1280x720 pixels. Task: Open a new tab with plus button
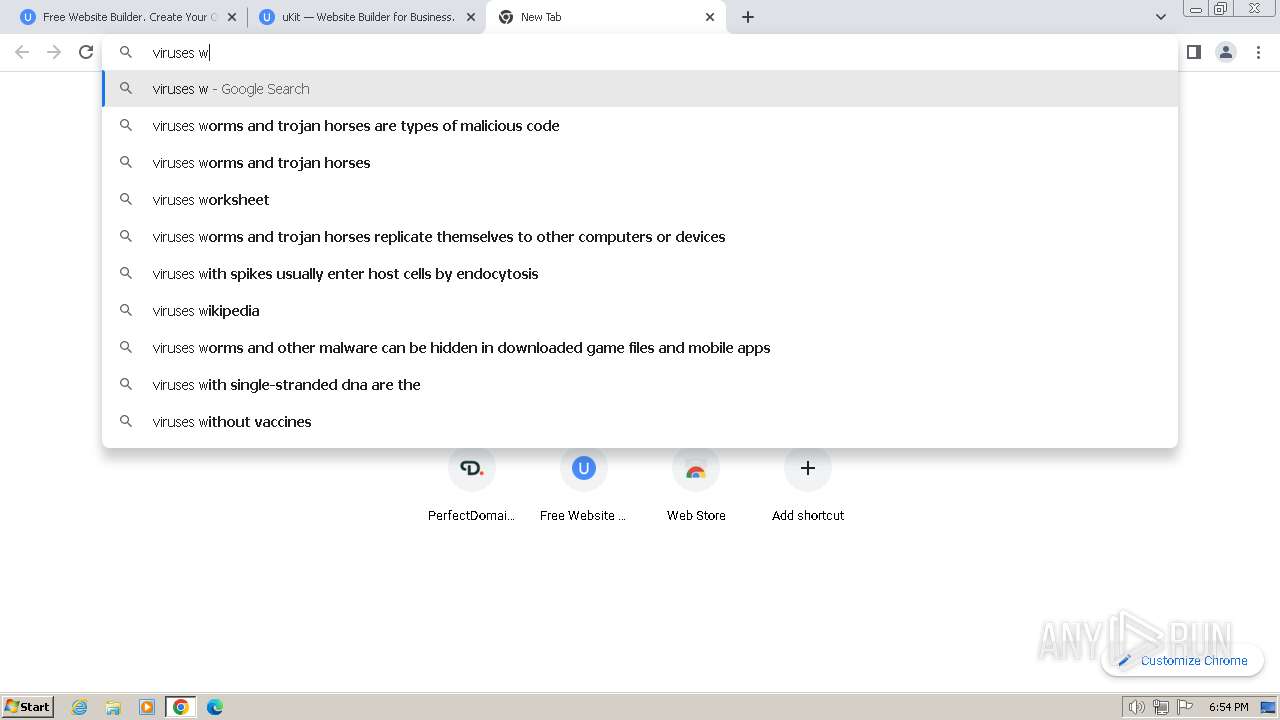pyautogui.click(x=748, y=17)
